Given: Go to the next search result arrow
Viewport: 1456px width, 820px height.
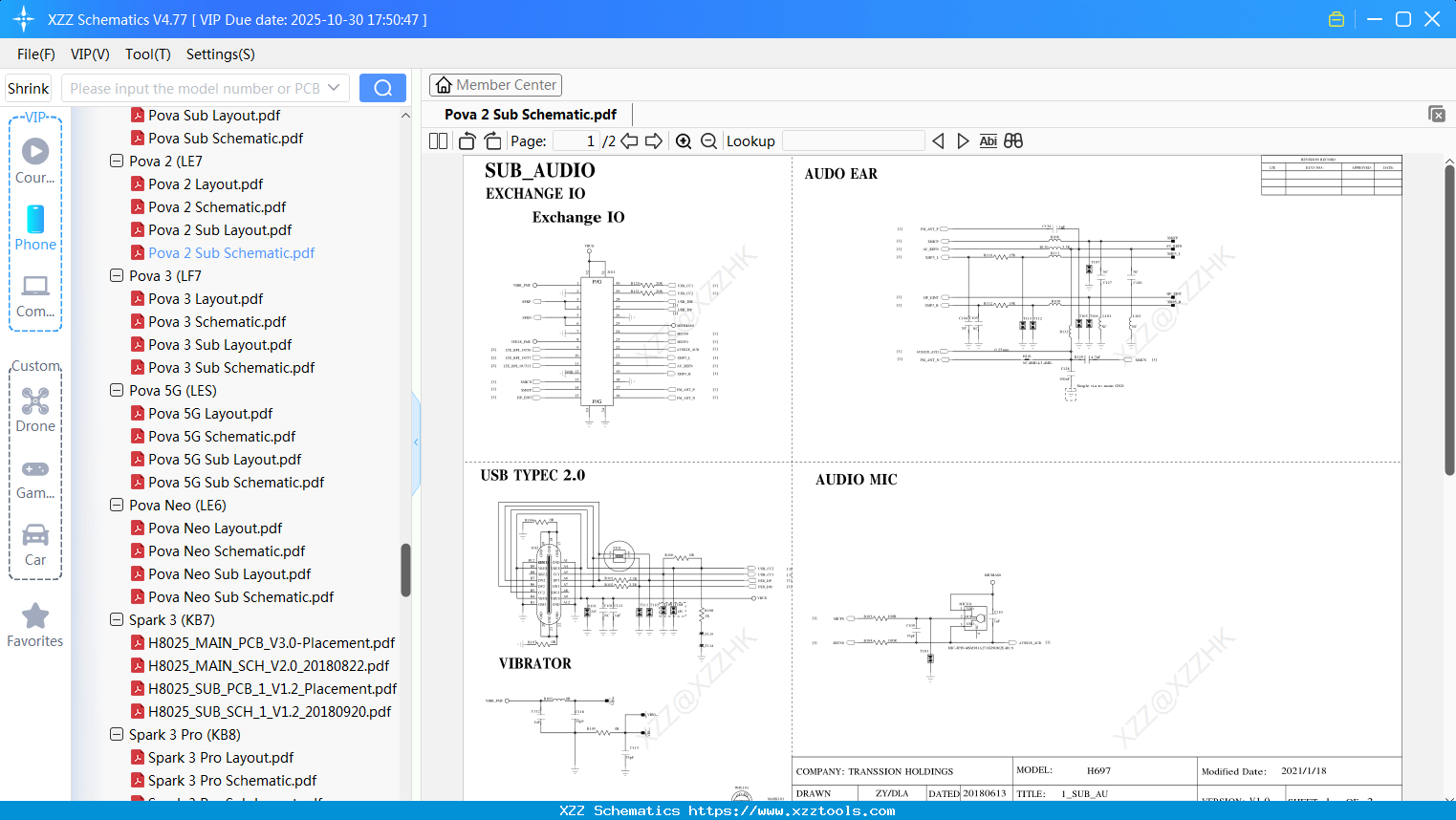Looking at the screenshot, I should pos(963,140).
